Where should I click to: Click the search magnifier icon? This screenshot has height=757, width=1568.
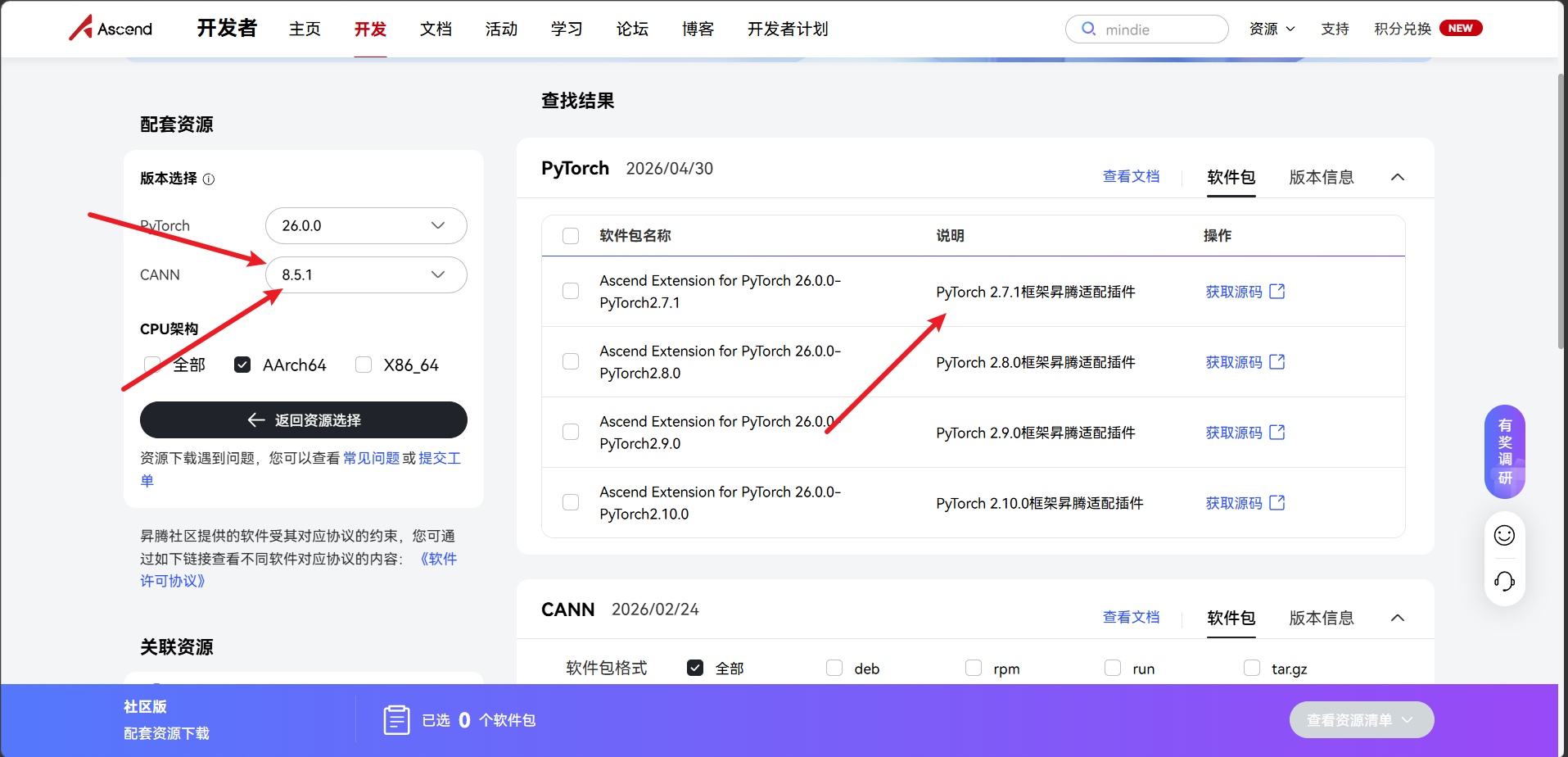[x=1088, y=29]
